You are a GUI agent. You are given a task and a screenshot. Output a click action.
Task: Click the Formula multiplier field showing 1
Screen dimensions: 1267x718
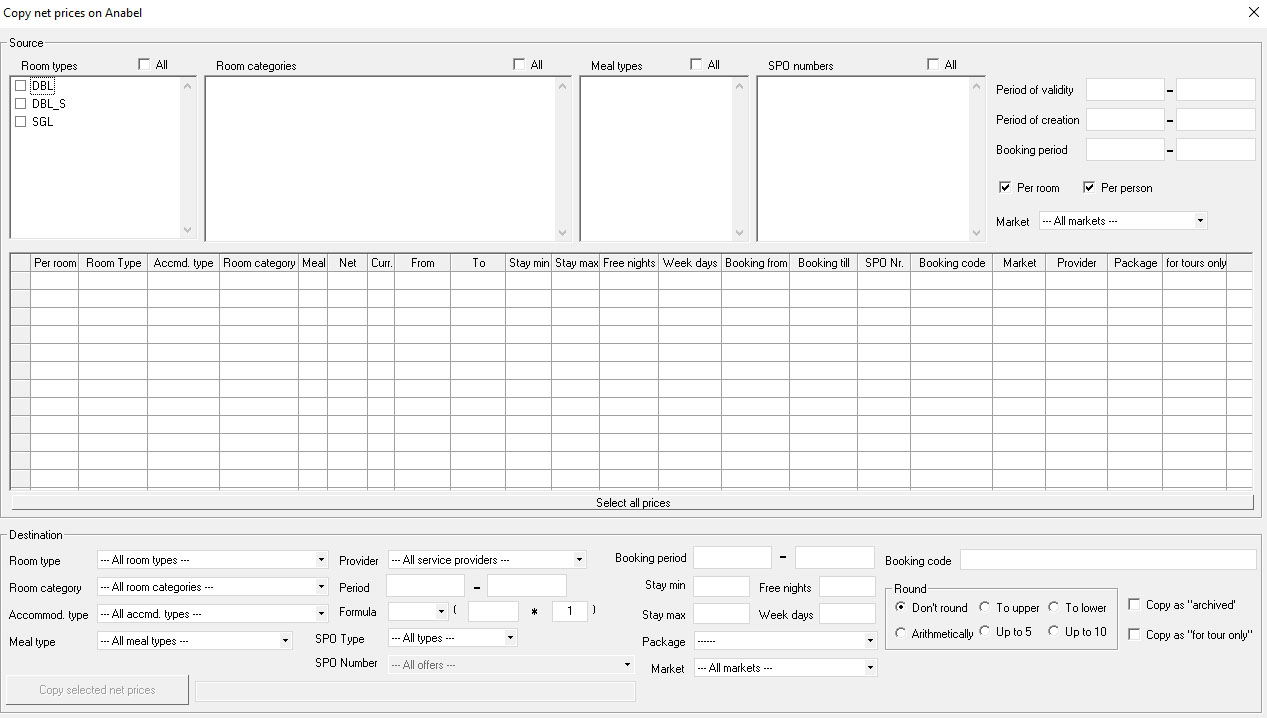point(570,611)
